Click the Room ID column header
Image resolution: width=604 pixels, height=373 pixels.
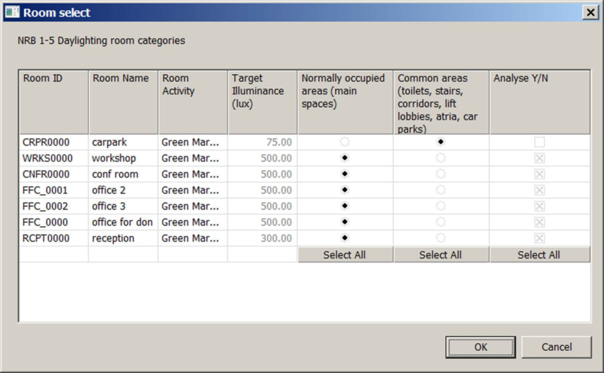click(54, 102)
